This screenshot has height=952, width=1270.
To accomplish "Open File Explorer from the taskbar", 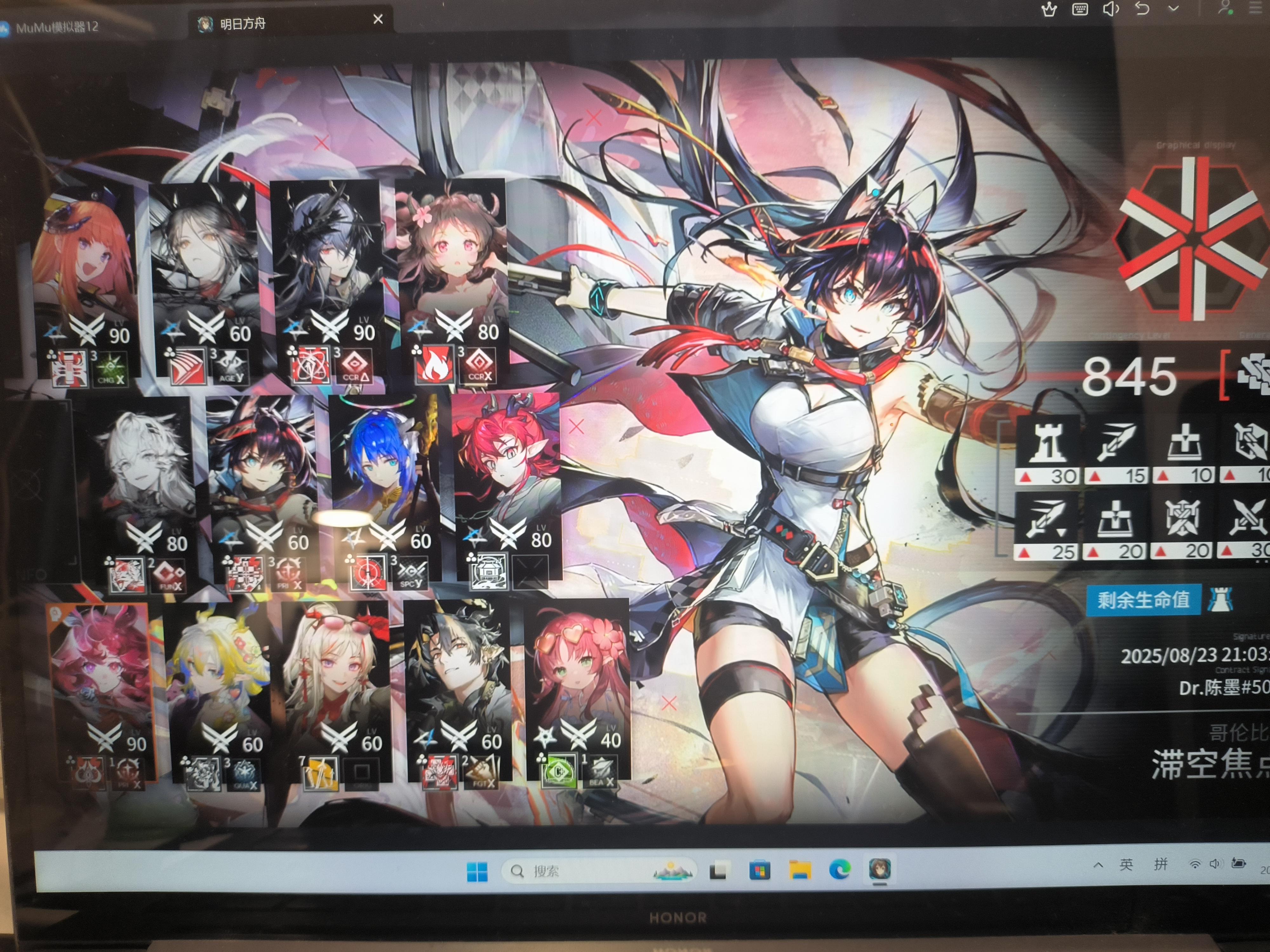I will (799, 870).
